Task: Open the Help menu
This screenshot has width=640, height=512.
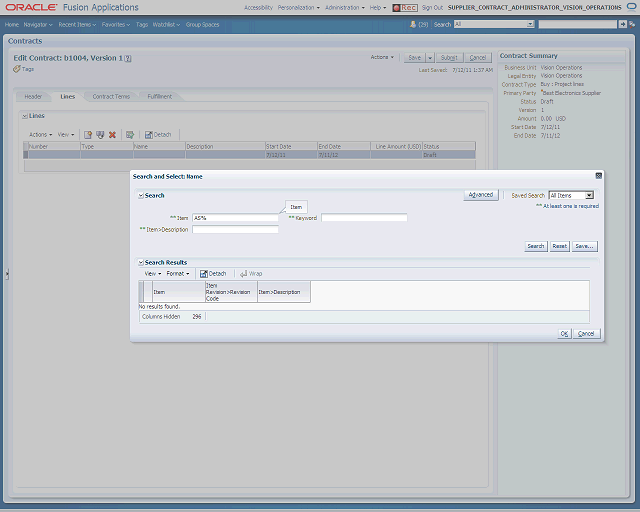Action: point(378,8)
